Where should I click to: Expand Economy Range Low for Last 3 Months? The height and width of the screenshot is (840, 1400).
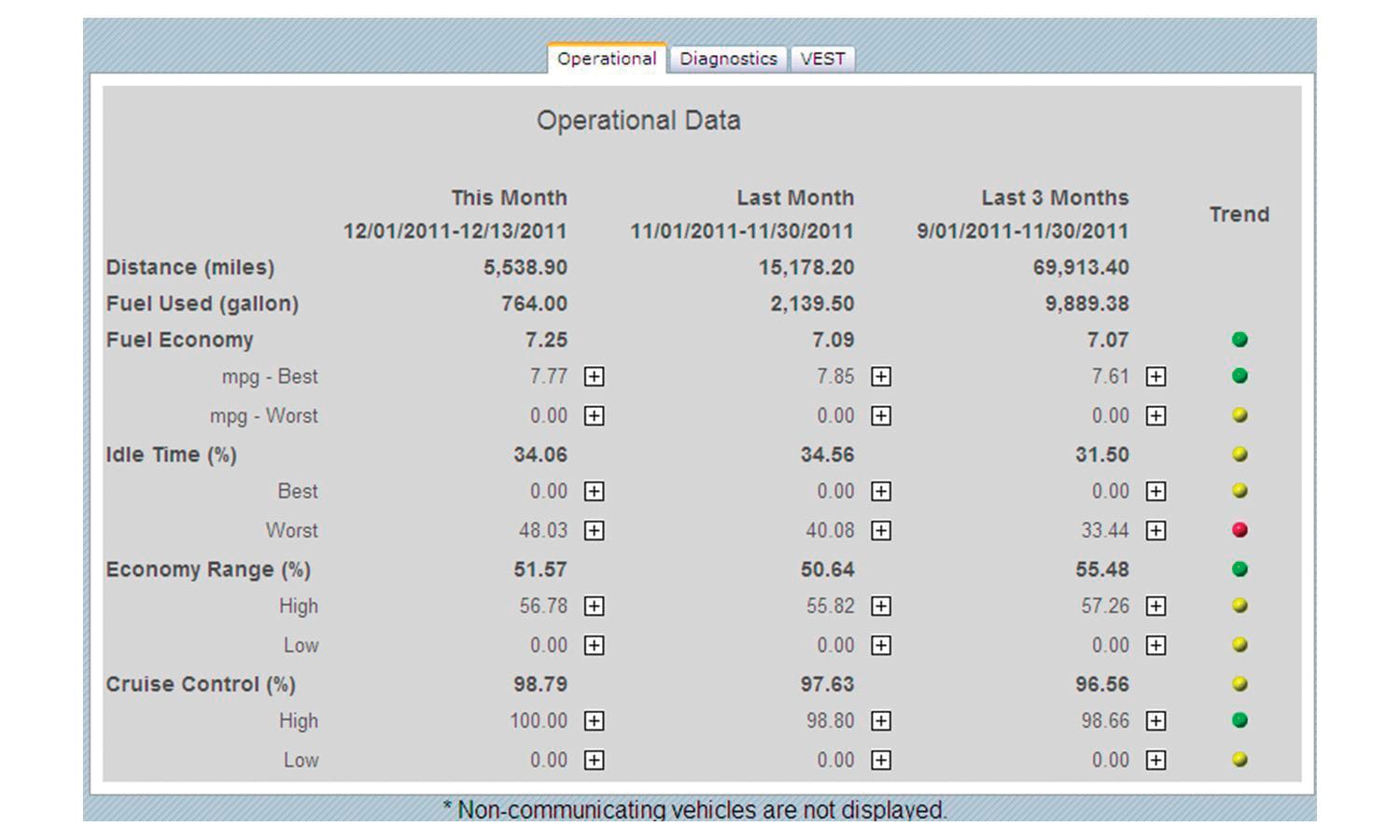(x=1155, y=645)
